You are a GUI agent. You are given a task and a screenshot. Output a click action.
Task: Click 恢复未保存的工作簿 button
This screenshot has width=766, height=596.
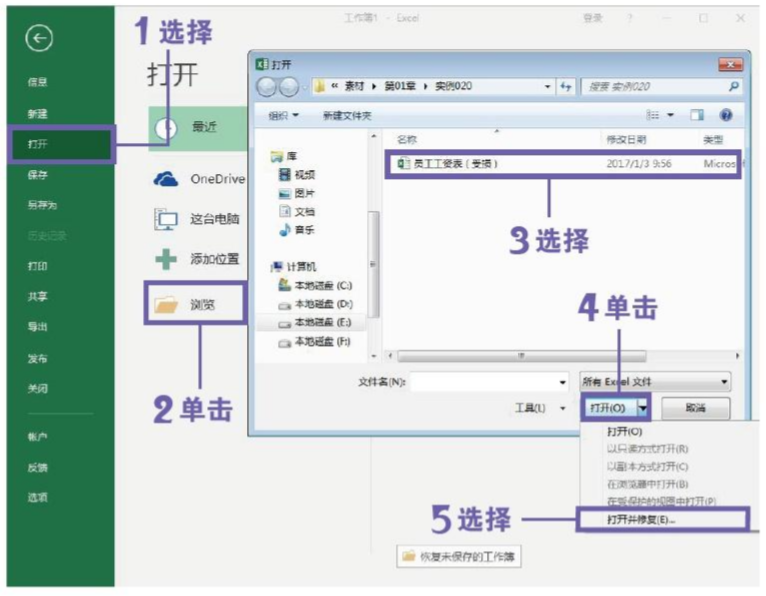459,556
